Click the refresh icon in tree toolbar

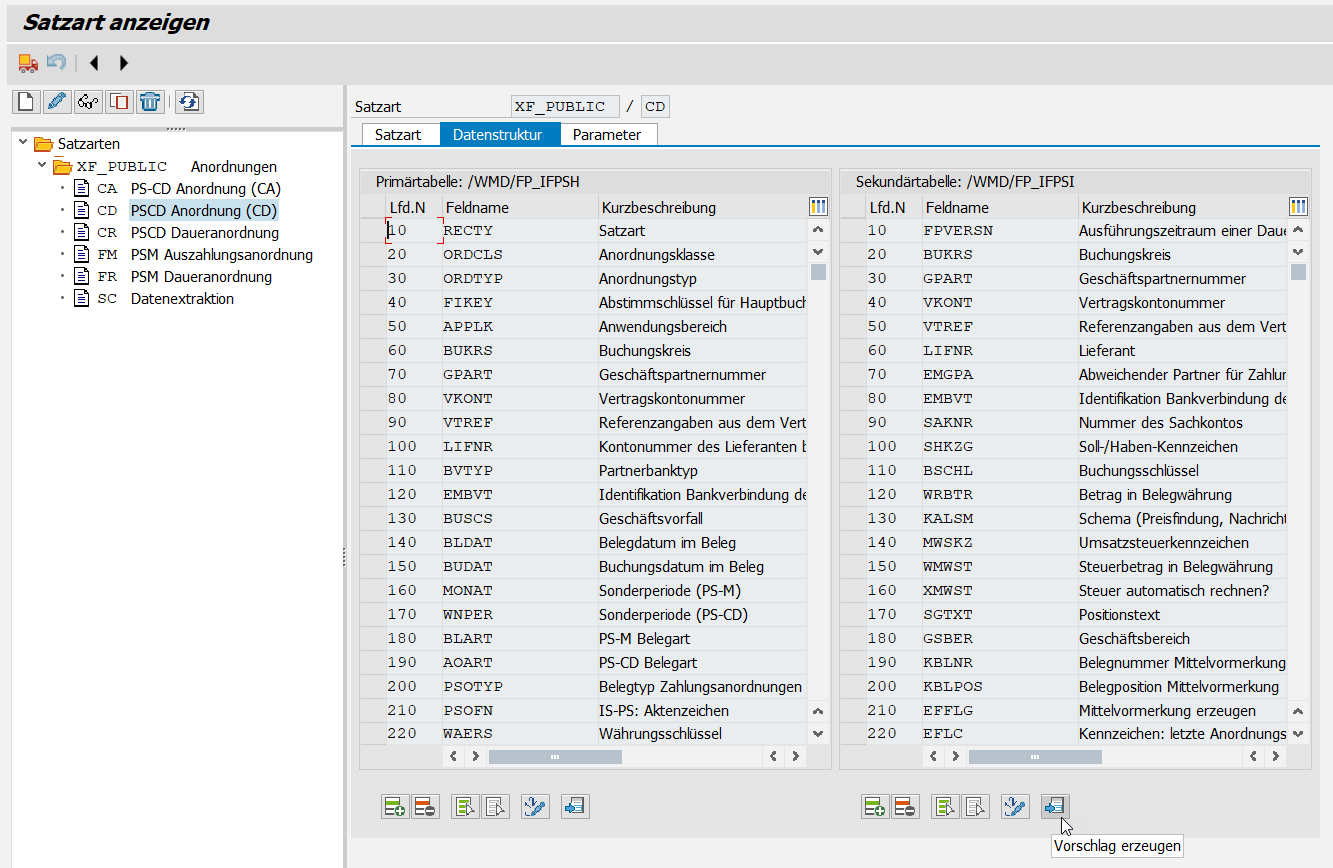(190, 101)
